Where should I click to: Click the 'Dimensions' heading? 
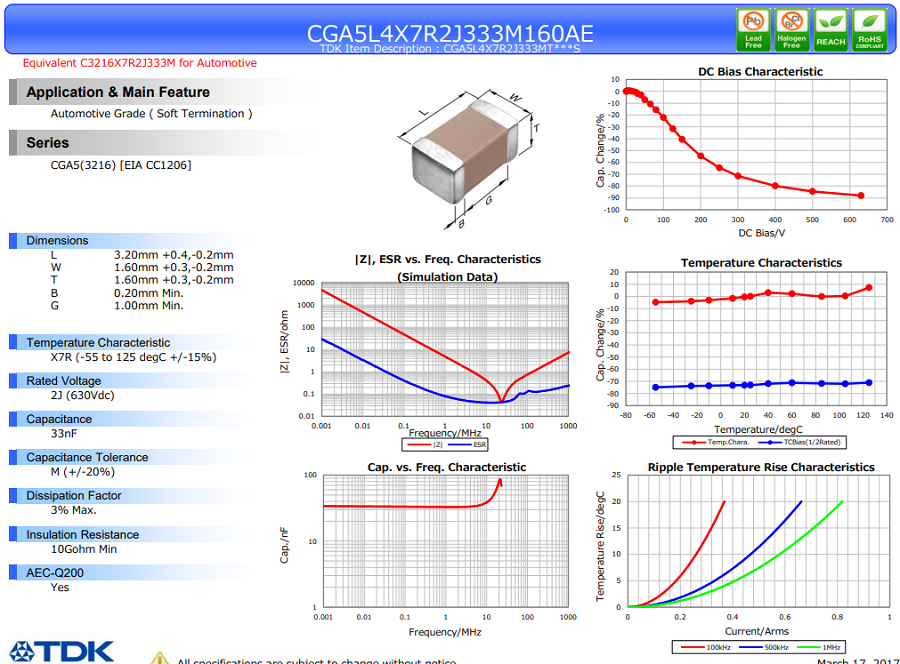(x=57, y=240)
